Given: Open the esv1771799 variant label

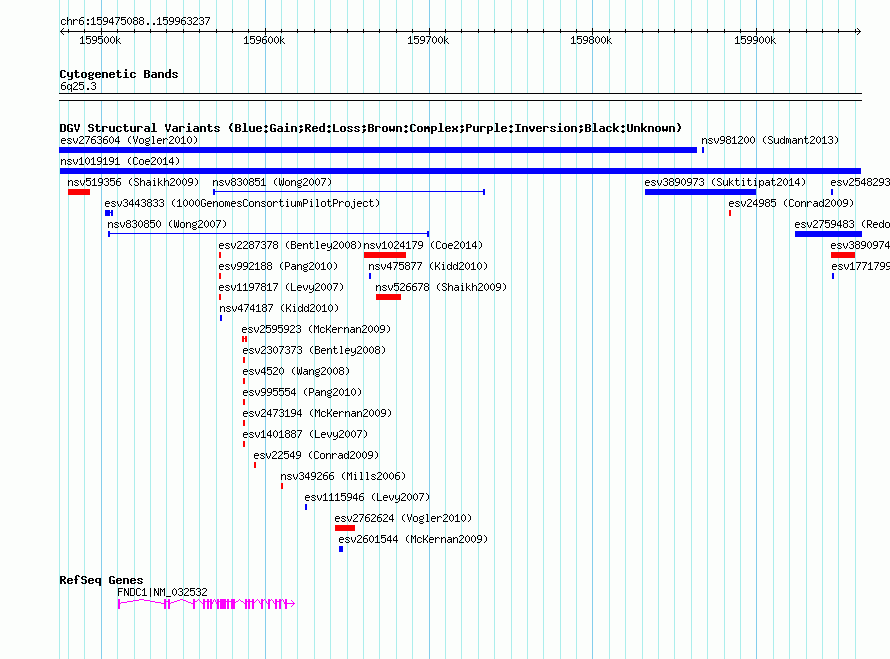Looking at the screenshot, I should (x=860, y=266).
